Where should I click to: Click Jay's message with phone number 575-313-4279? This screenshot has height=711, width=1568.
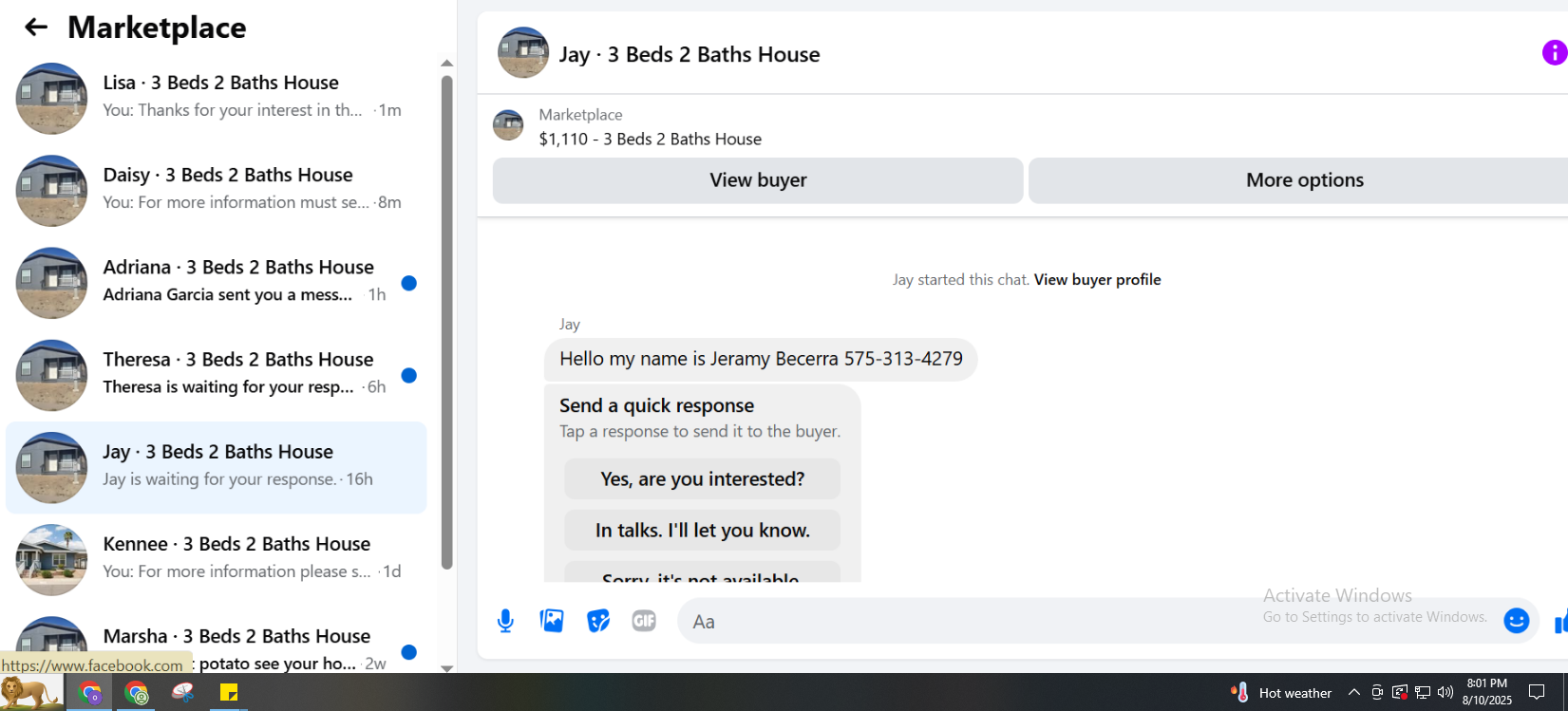point(761,359)
